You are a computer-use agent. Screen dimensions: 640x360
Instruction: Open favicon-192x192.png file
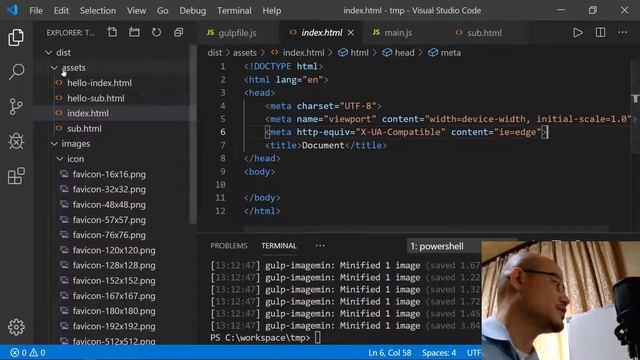point(114,327)
